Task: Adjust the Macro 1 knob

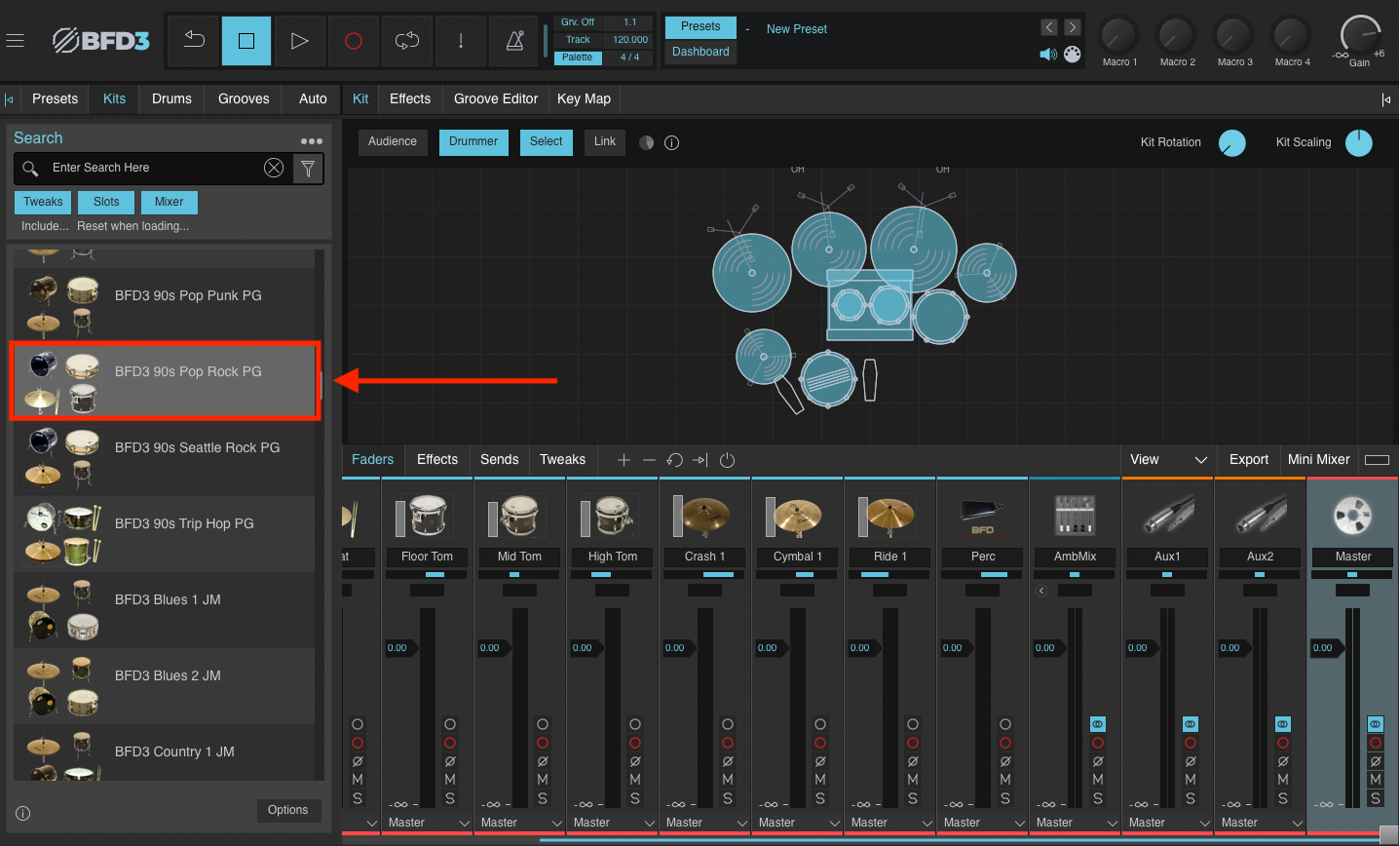Action: pos(1118,36)
